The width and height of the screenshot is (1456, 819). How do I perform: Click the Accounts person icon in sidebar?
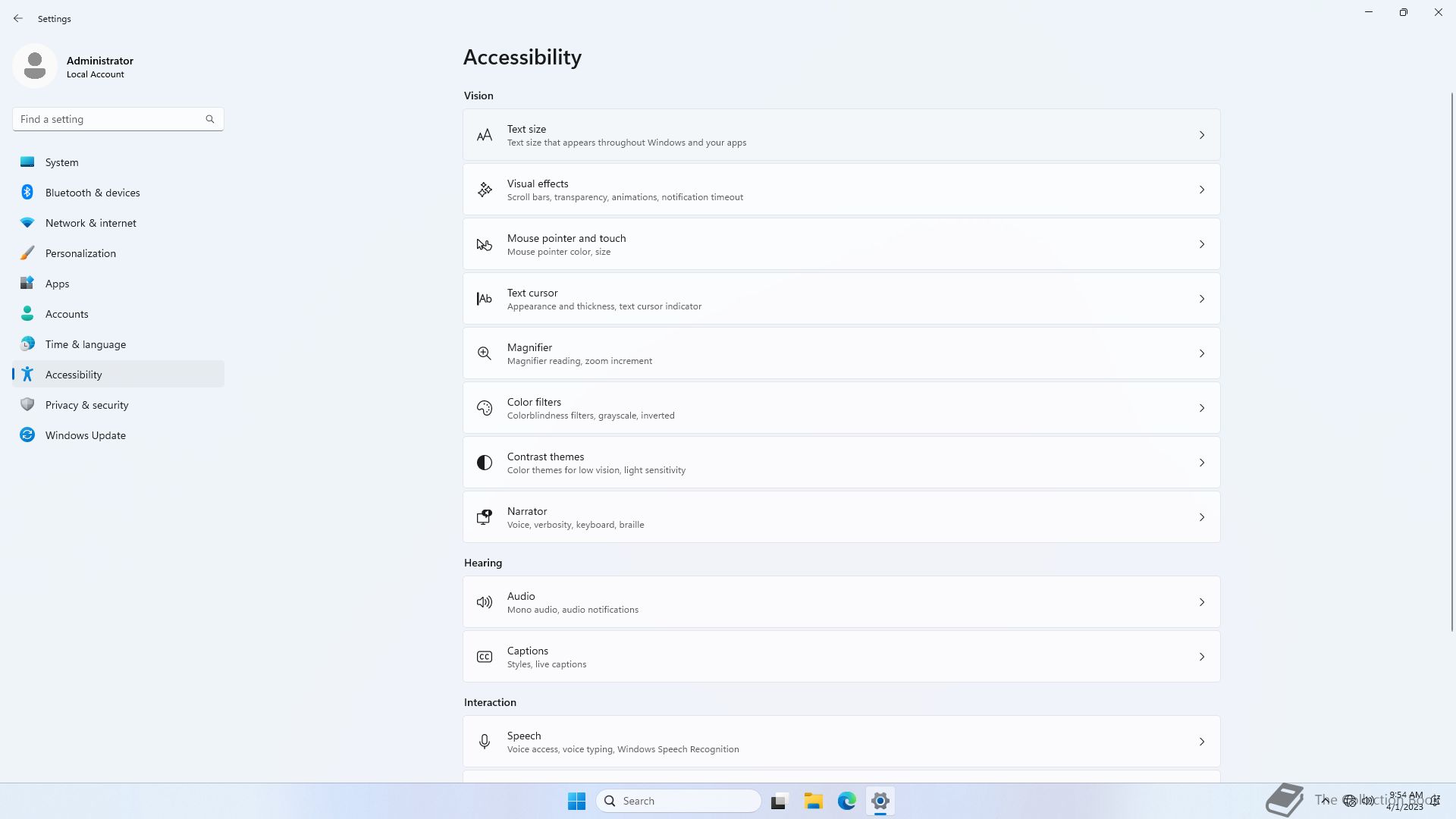[27, 313]
